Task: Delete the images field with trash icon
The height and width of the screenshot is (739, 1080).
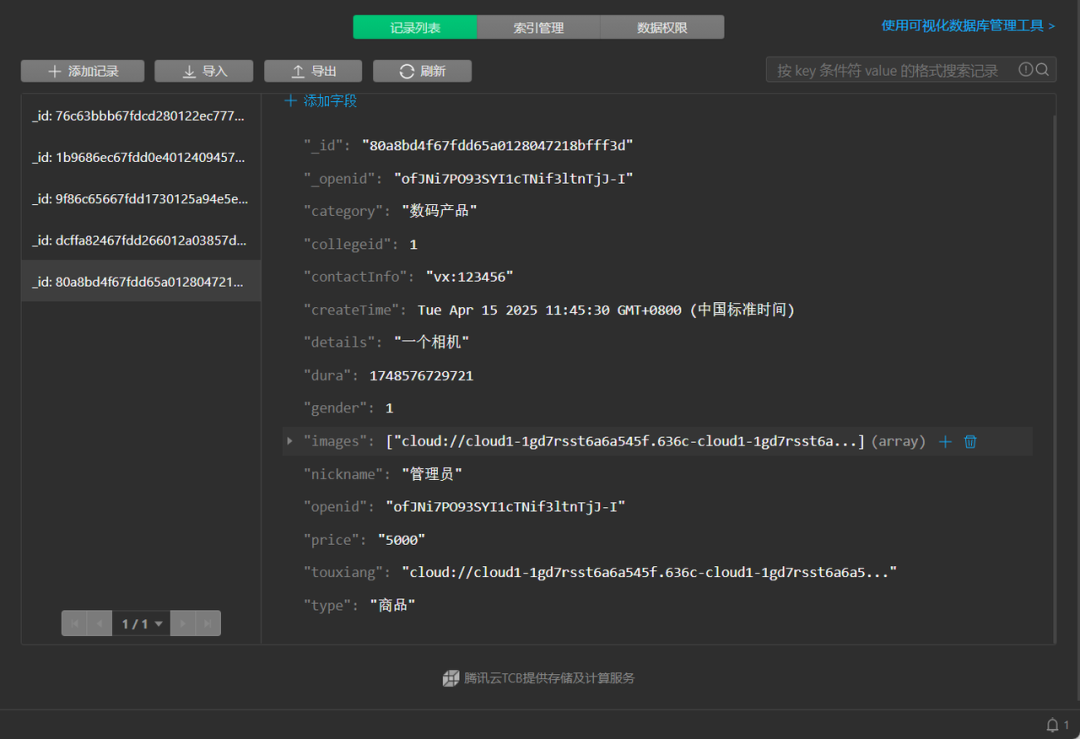Action: [970, 441]
